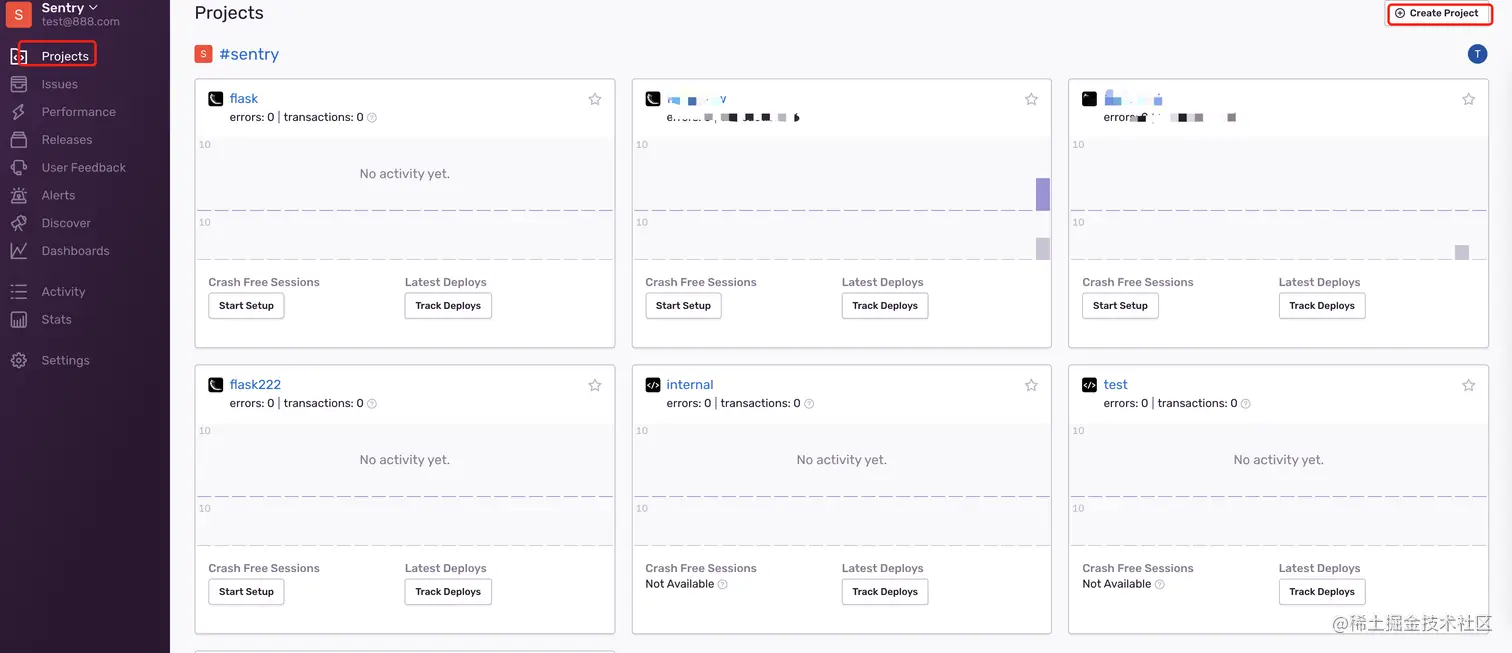Star the flask project
The height and width of the screenshot is (653, 1512).
click(595, 99)
